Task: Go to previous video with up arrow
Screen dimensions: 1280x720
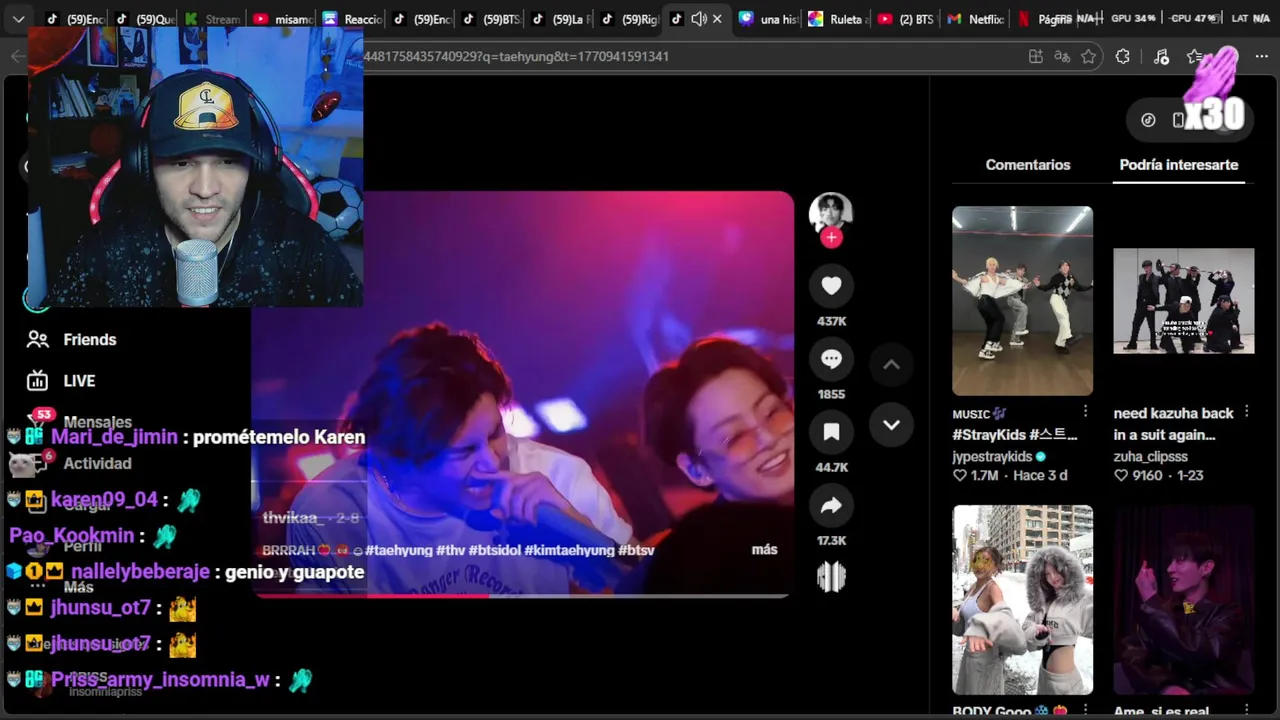Action: (x=891, y=365)
